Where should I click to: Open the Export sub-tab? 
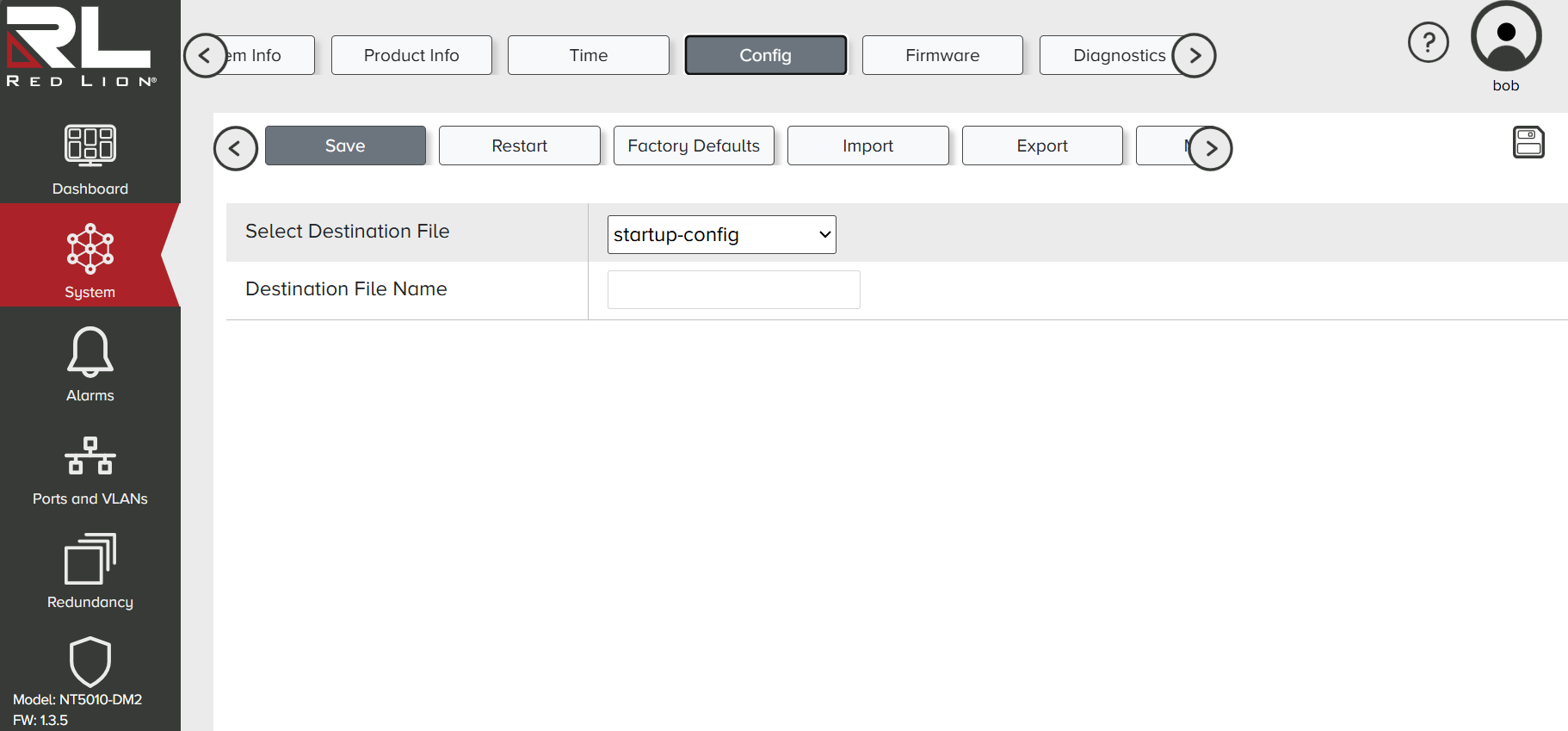click(x=1042, y=146)
